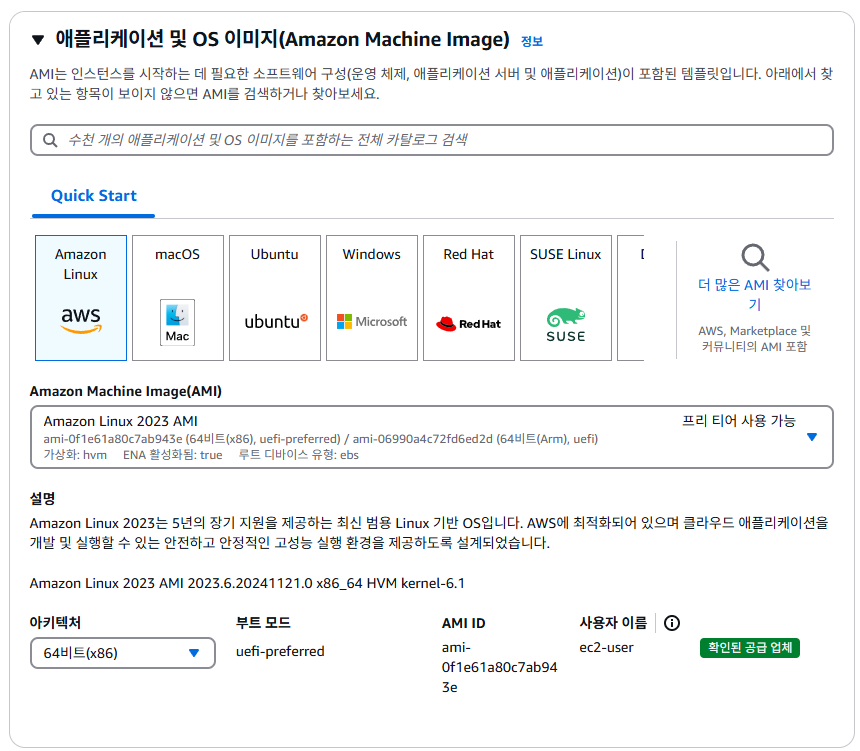Screen dimensions: 860x751
Task: Click the Red Hat logo
Action: point(468,324)
